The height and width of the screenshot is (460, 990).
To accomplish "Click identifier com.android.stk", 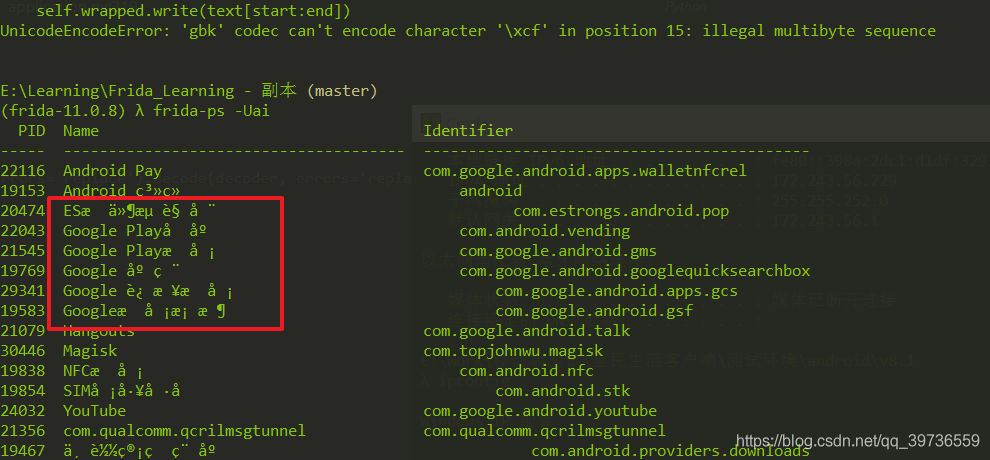I will point(563,391).
